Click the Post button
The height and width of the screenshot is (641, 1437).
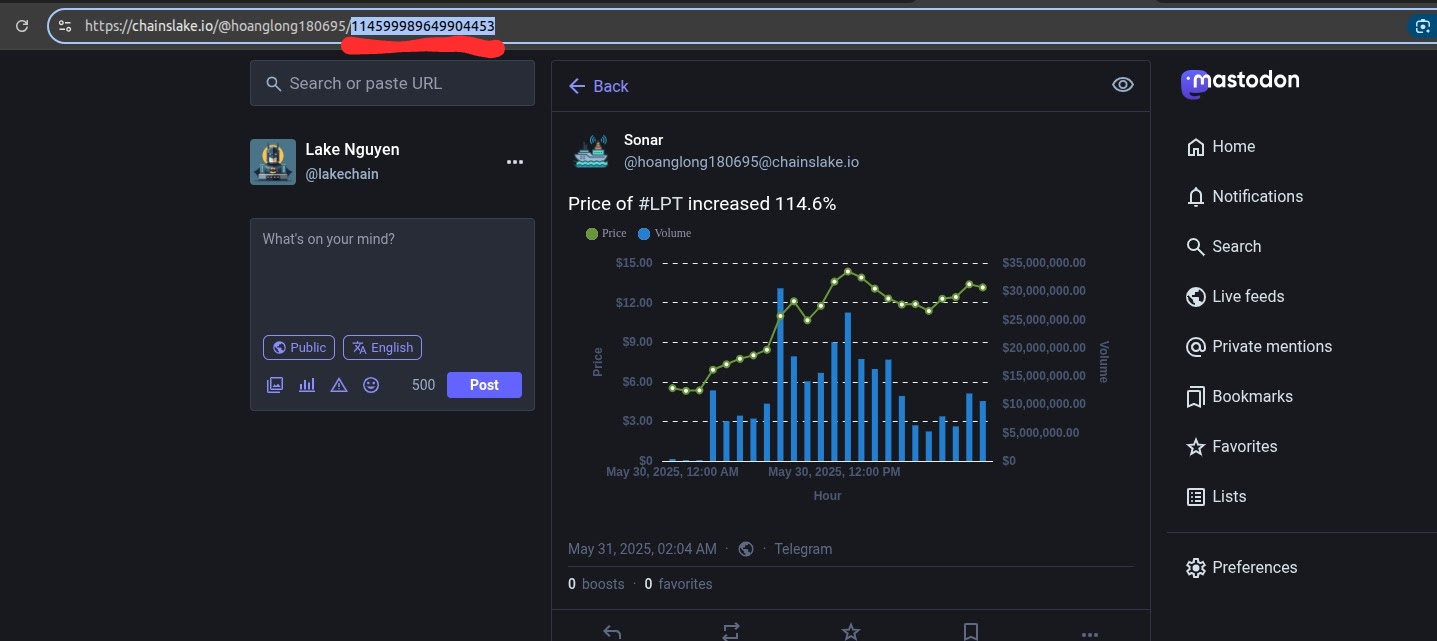(x=484, y=385)
